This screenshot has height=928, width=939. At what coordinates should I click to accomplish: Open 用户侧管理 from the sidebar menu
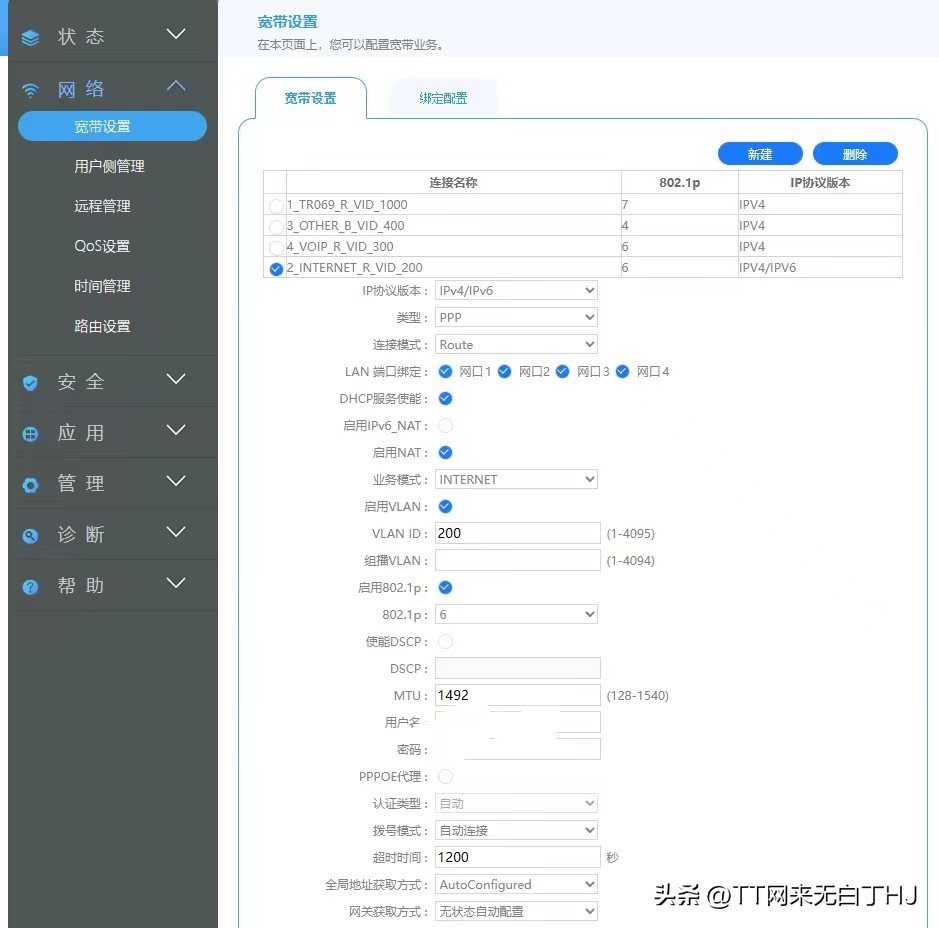pos(110,166)
